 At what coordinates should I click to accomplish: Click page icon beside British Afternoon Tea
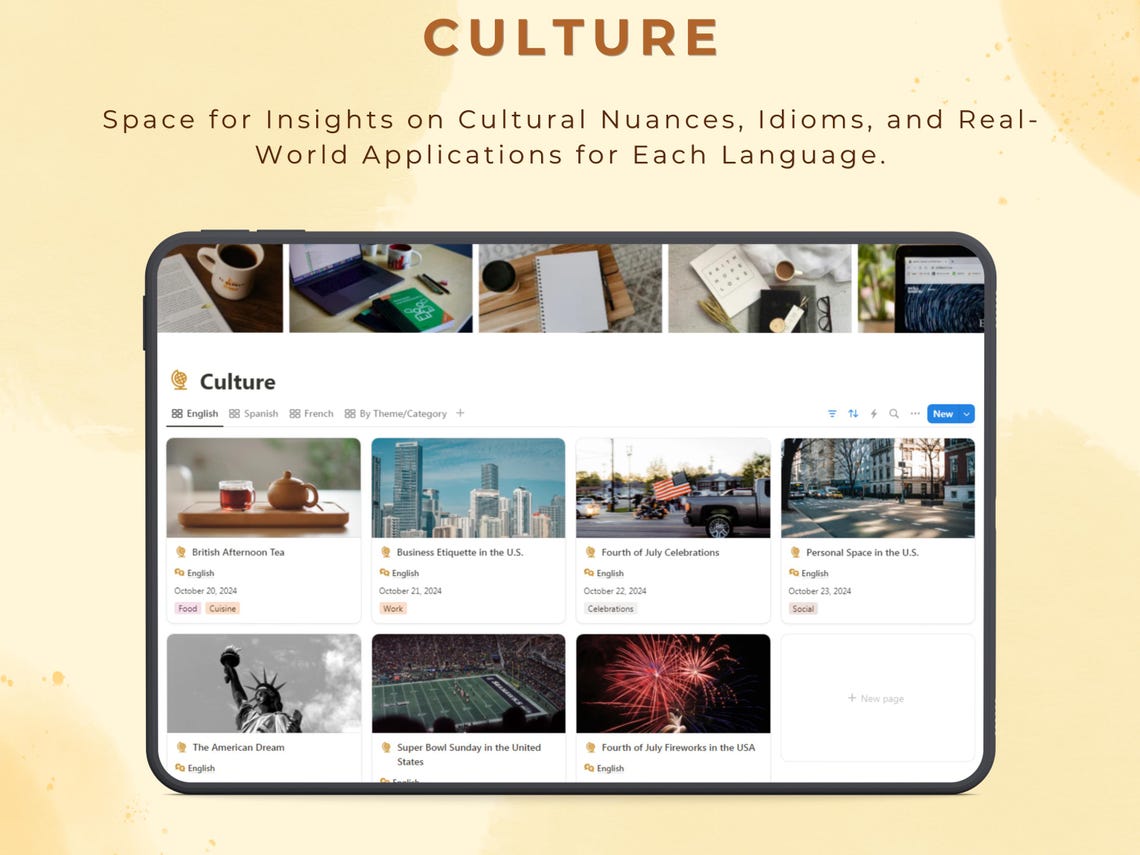point(182,553)
